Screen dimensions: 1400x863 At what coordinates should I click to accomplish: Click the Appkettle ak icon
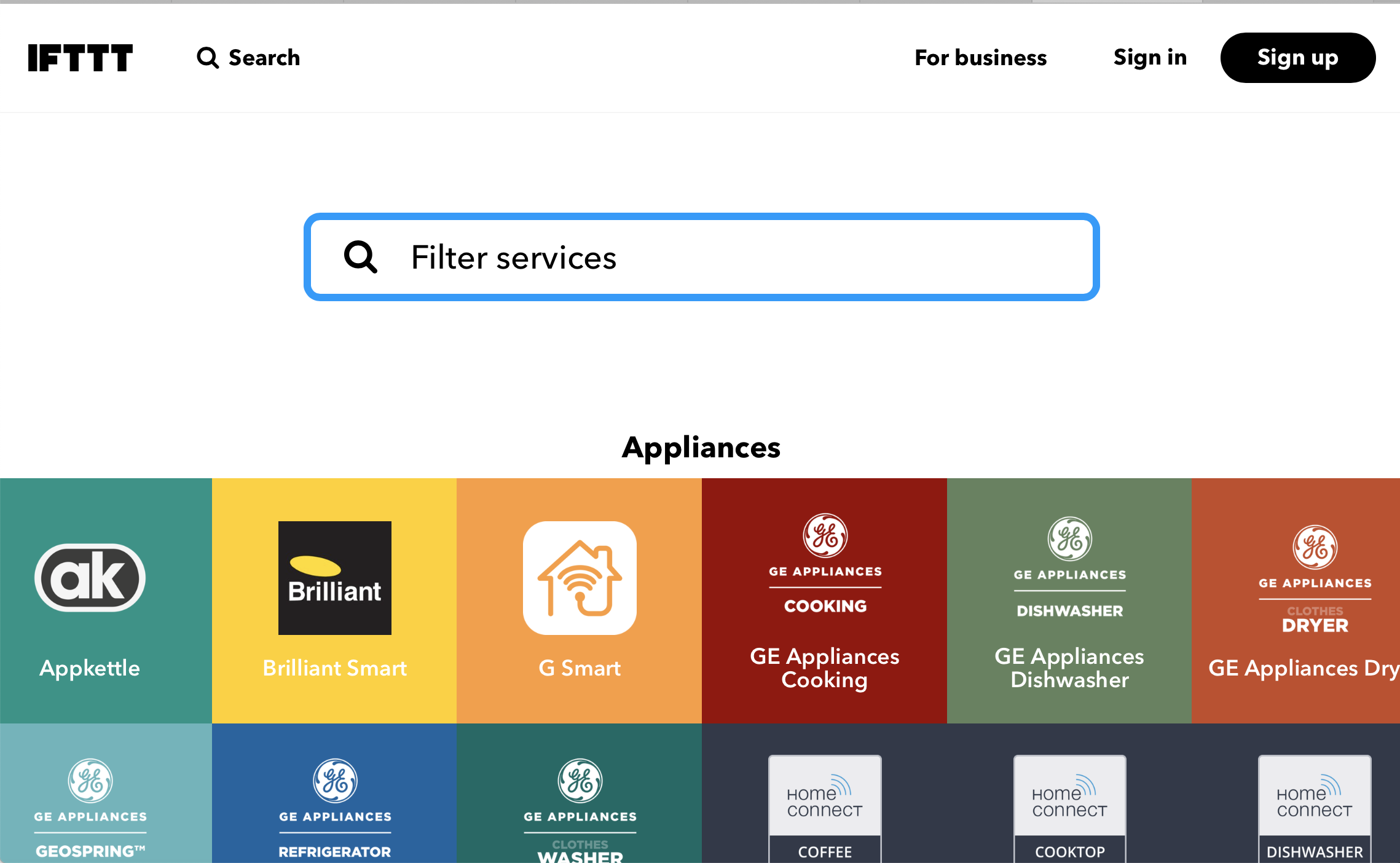coord(90,578)
